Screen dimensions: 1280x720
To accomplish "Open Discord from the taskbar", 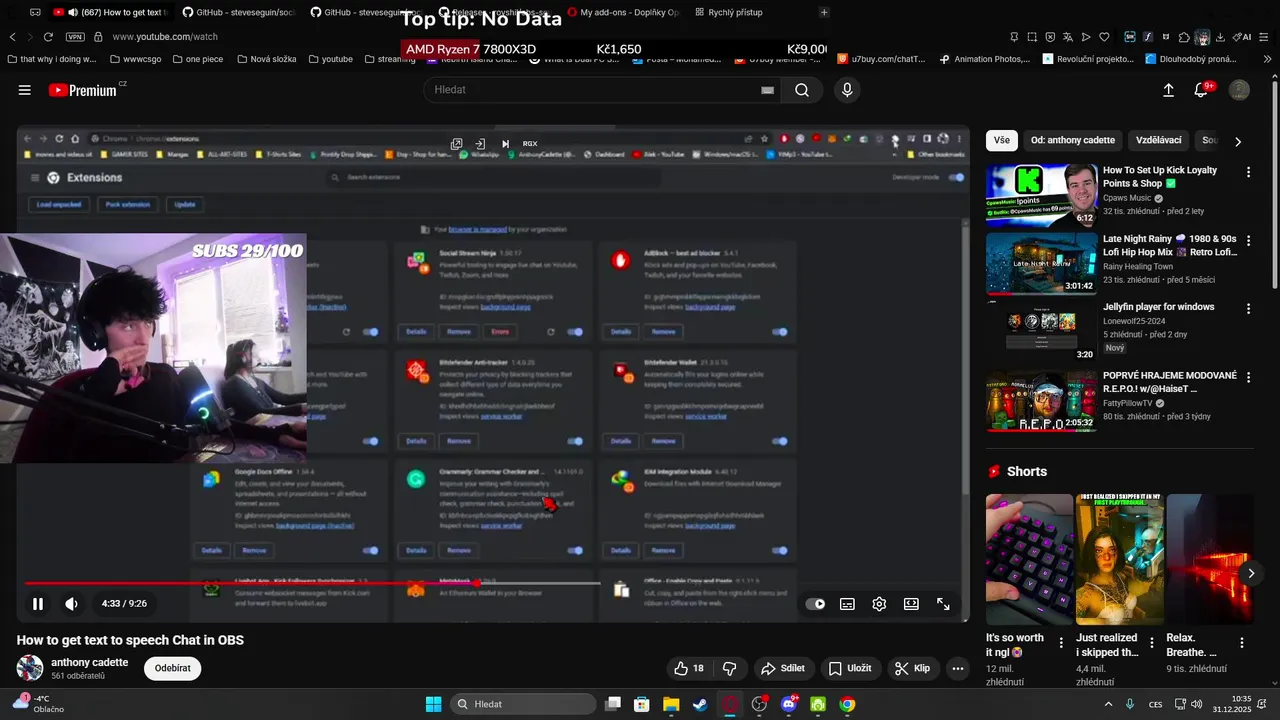I will [789, 704].
